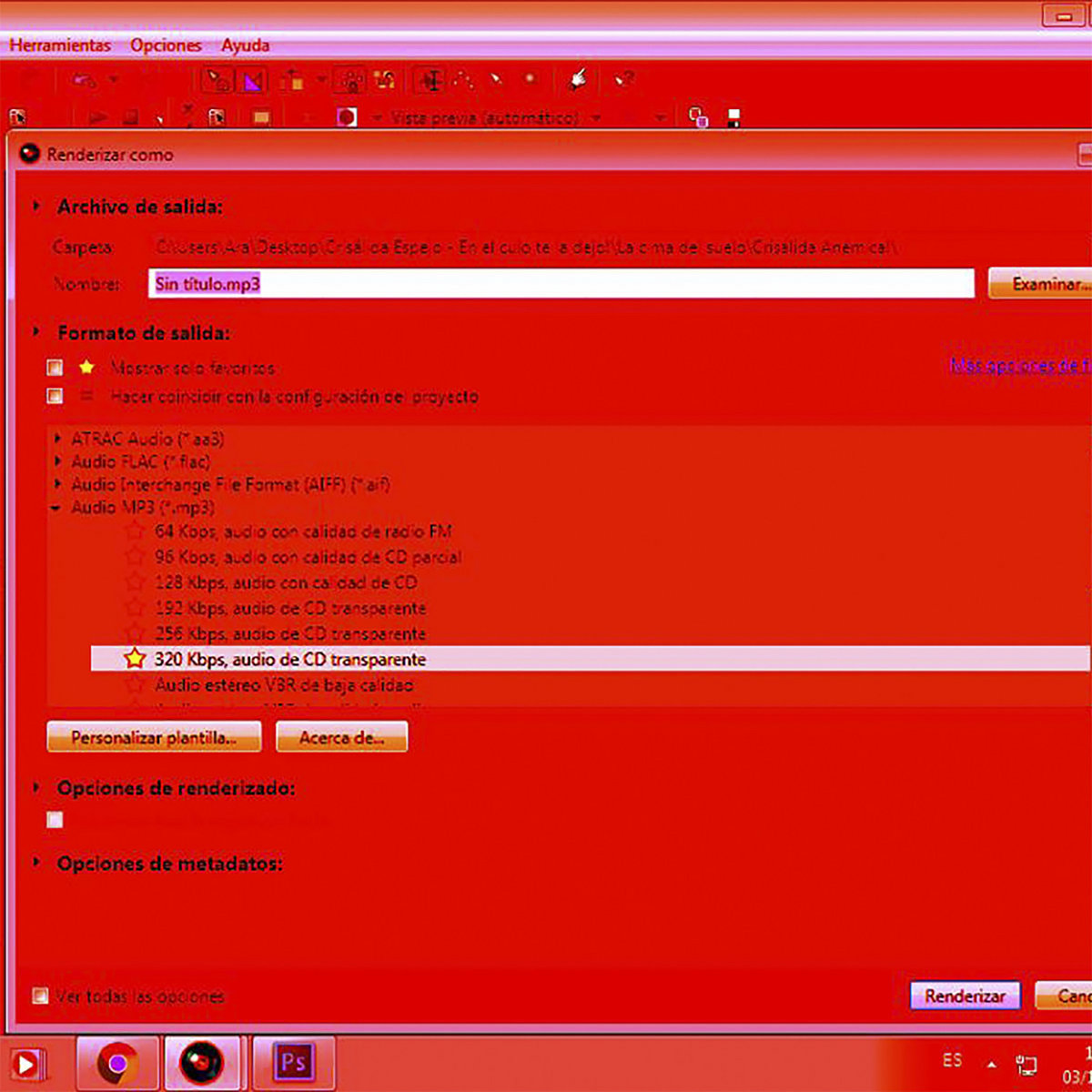This screenshot has width=1092, height=1092.
Task: Check Hacer coincidir con la configuración del proyecto
Action: 56,396
